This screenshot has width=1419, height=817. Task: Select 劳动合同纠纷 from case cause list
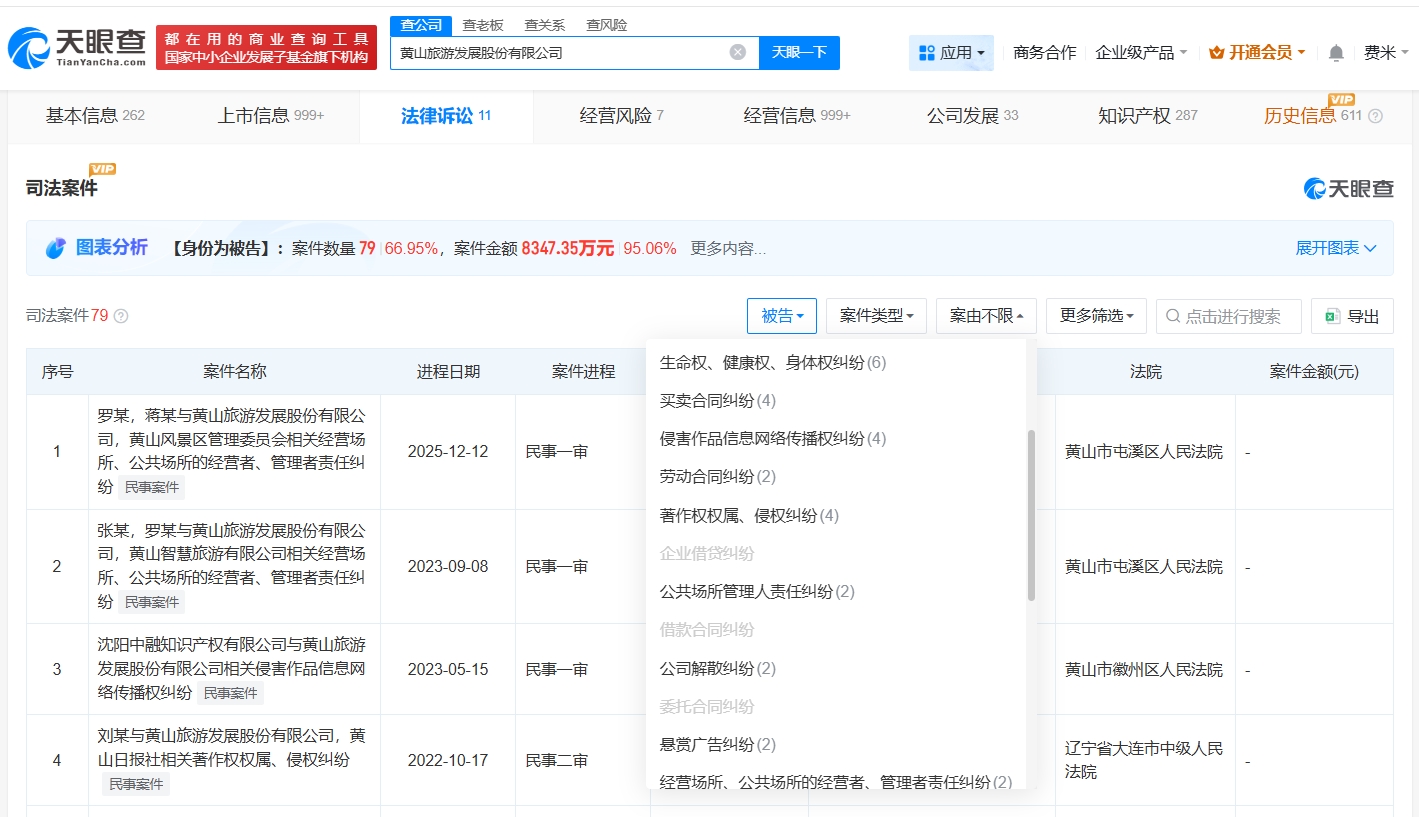tap(717, 477)
